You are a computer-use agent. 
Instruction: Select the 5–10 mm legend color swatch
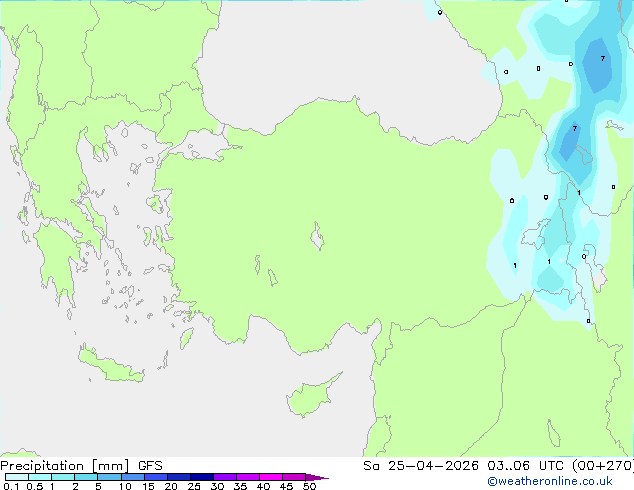(x=109, y=477)
